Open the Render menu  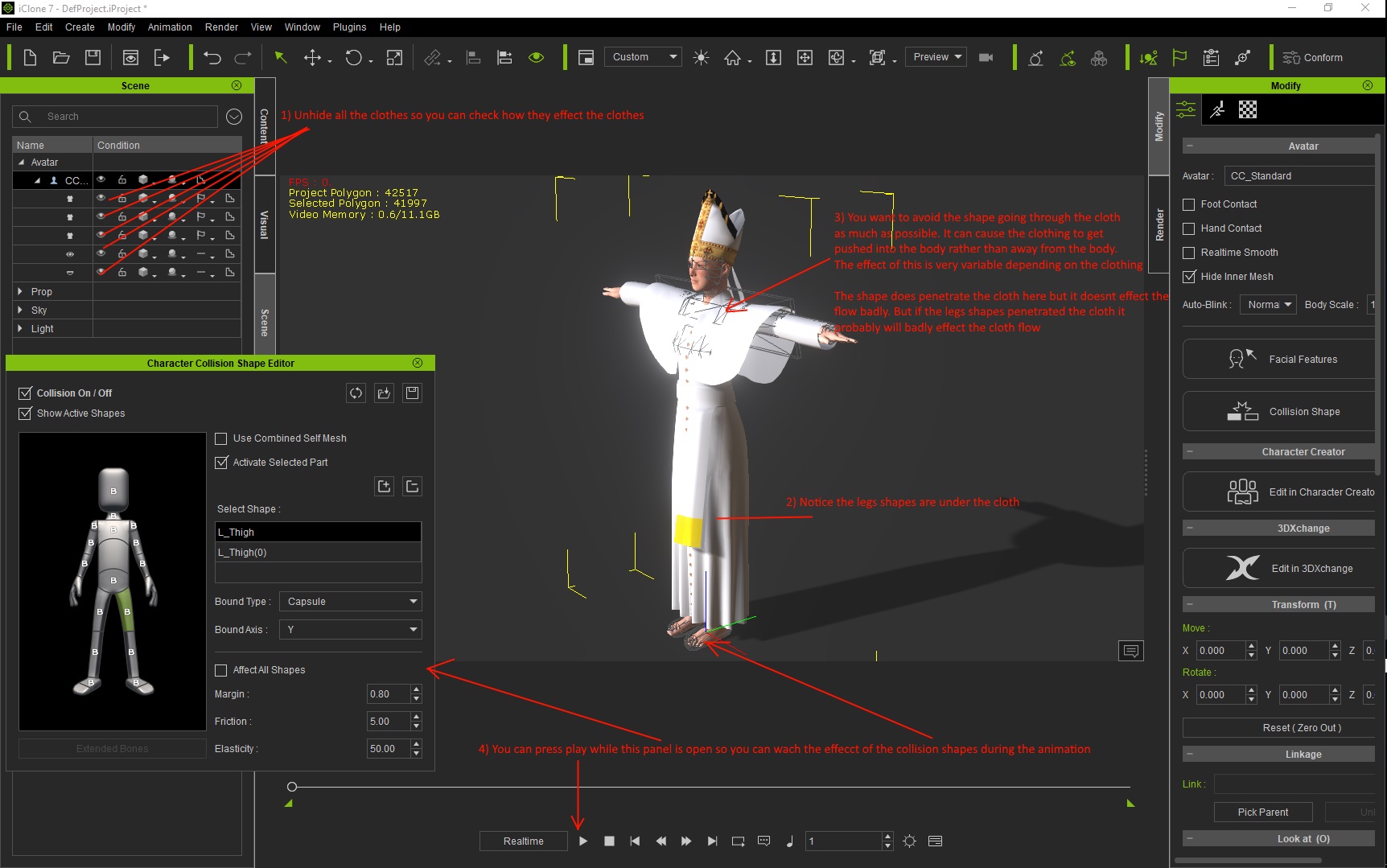pyautogui.click(x=221, y=27)
